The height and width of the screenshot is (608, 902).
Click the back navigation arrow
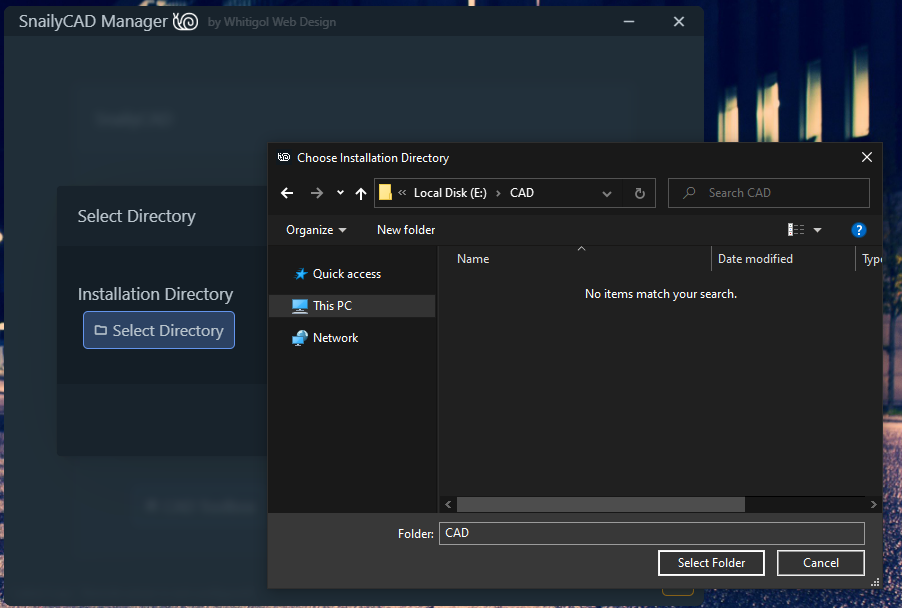tap(287, 192)
